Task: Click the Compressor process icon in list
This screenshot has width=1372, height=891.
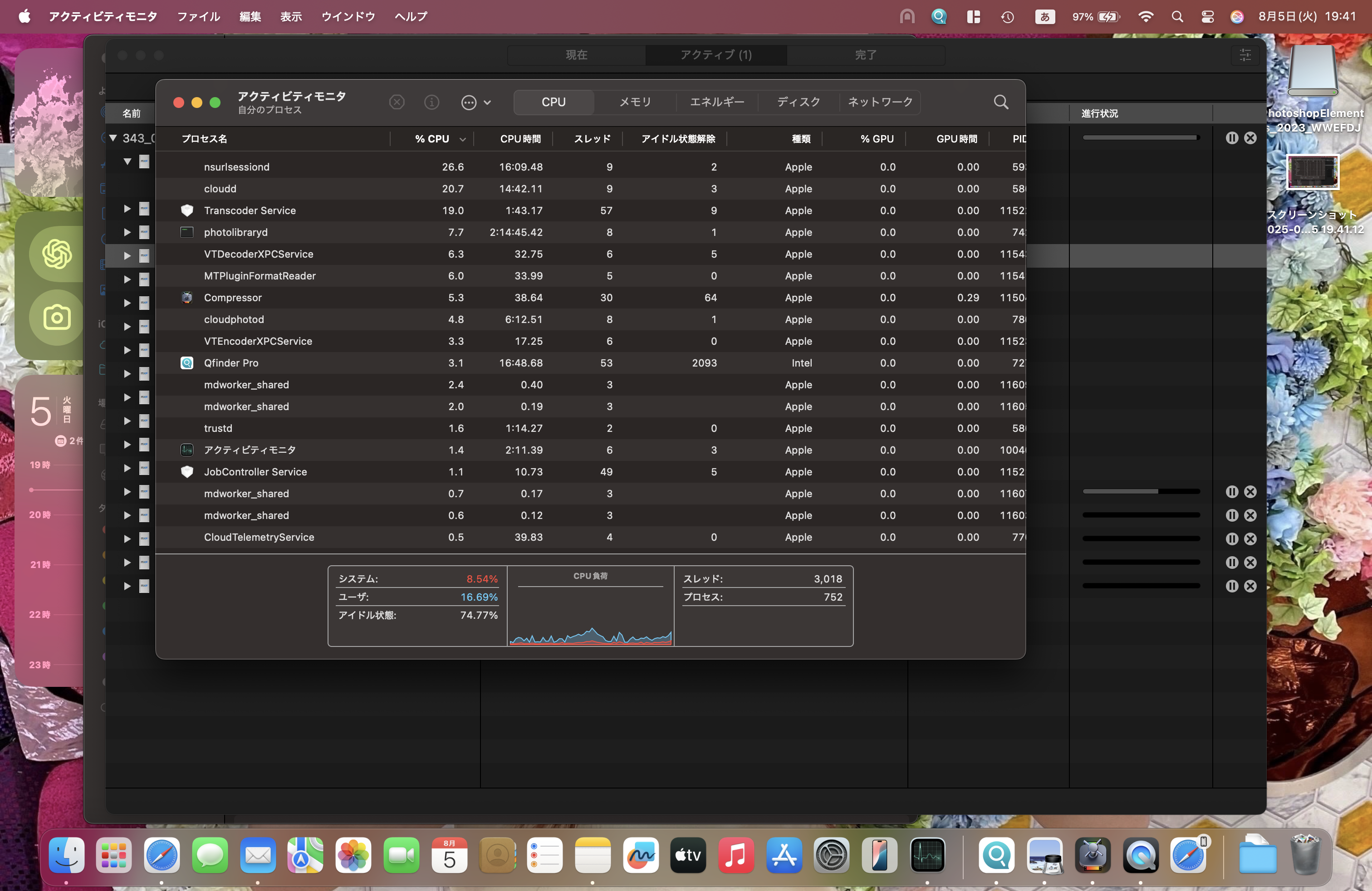Action: coord(187,298)
